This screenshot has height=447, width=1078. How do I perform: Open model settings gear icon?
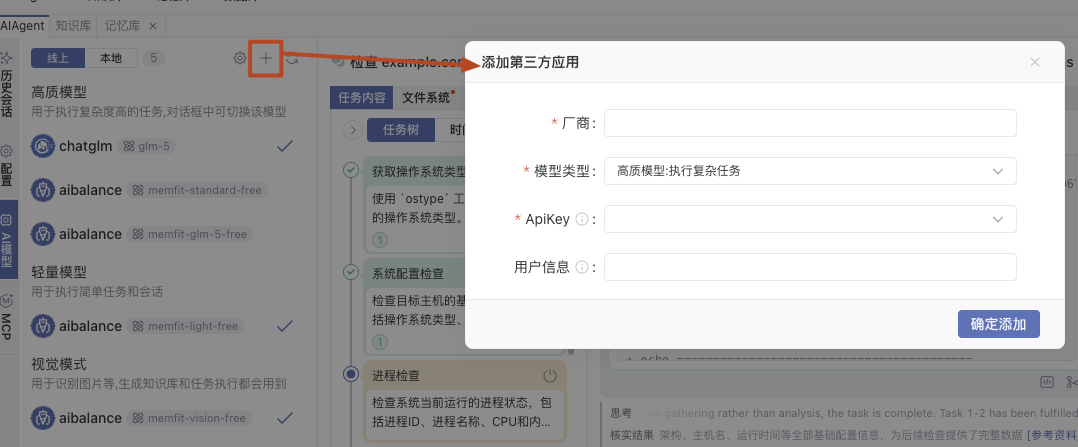pos(239,59)
